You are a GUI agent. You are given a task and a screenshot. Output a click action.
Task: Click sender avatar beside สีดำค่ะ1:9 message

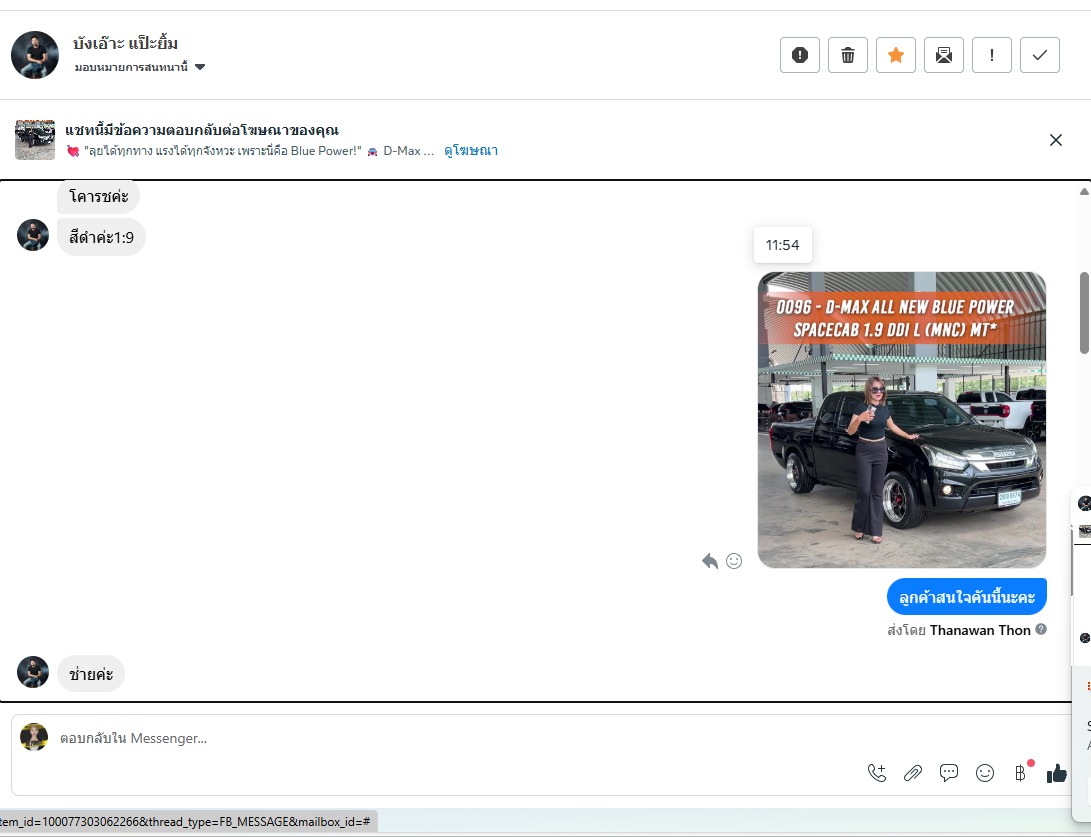point(33,235)
